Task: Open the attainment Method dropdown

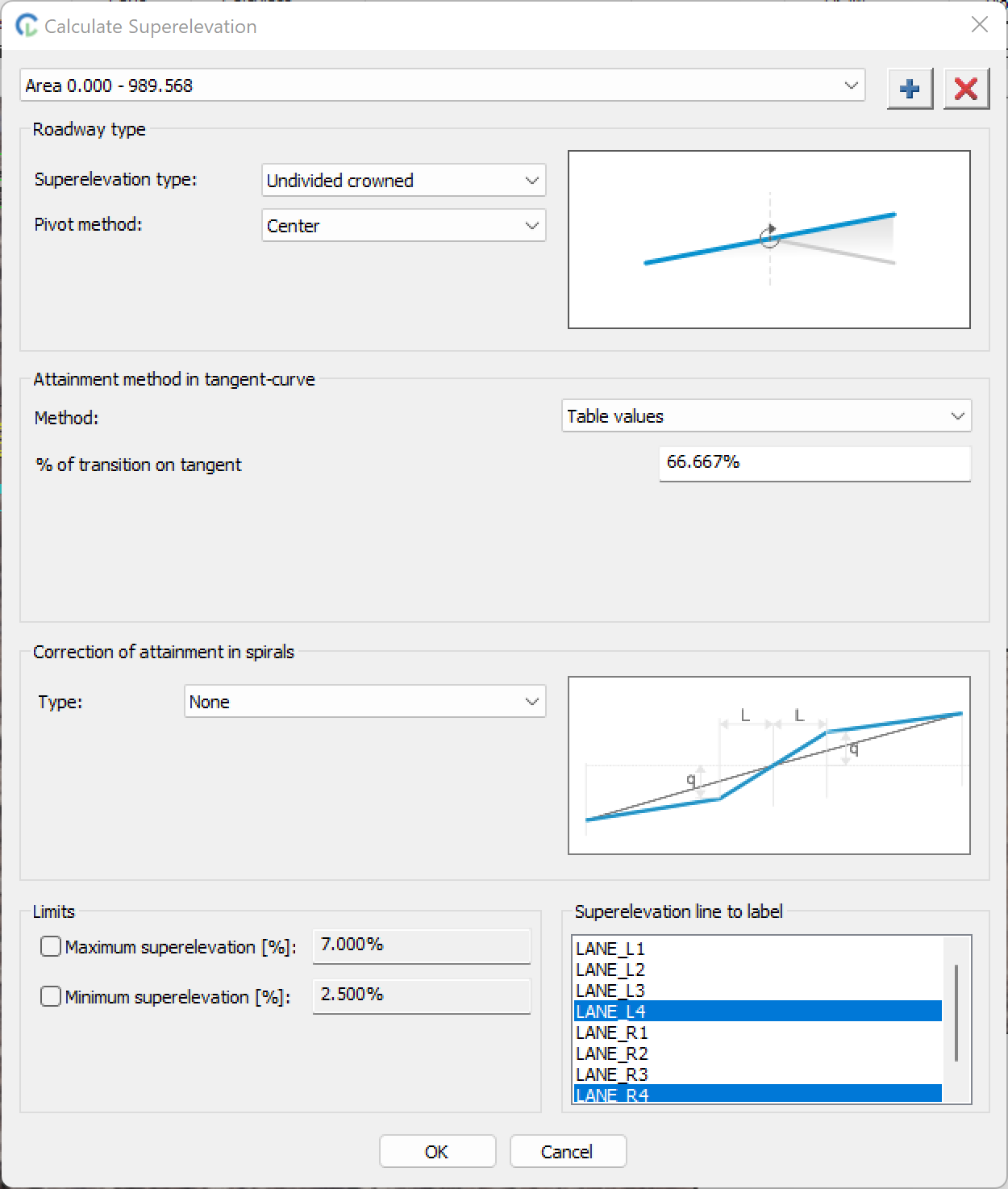Action: click(x=765, y=416)
